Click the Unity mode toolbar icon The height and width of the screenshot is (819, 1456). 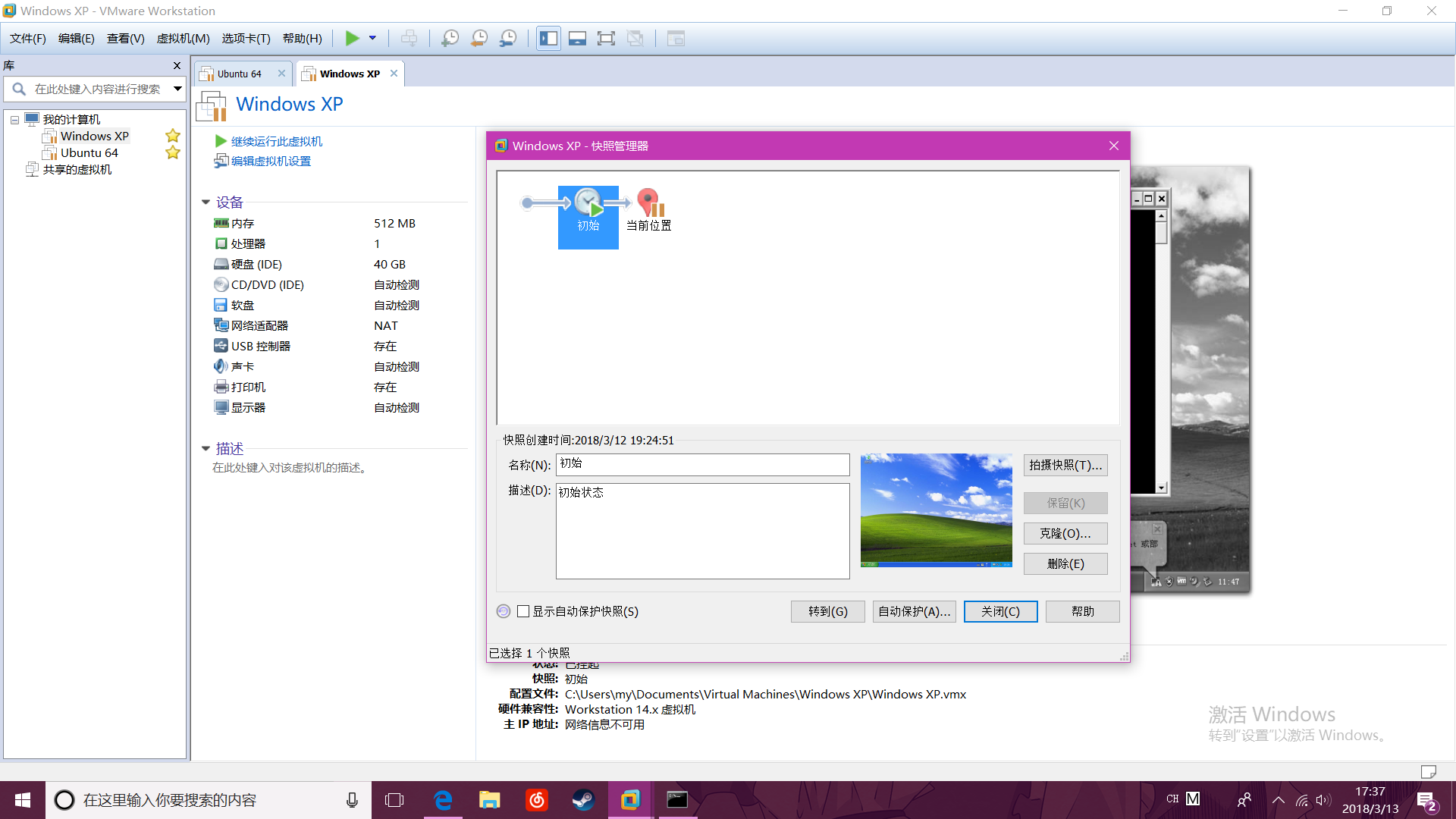(635, 38)
